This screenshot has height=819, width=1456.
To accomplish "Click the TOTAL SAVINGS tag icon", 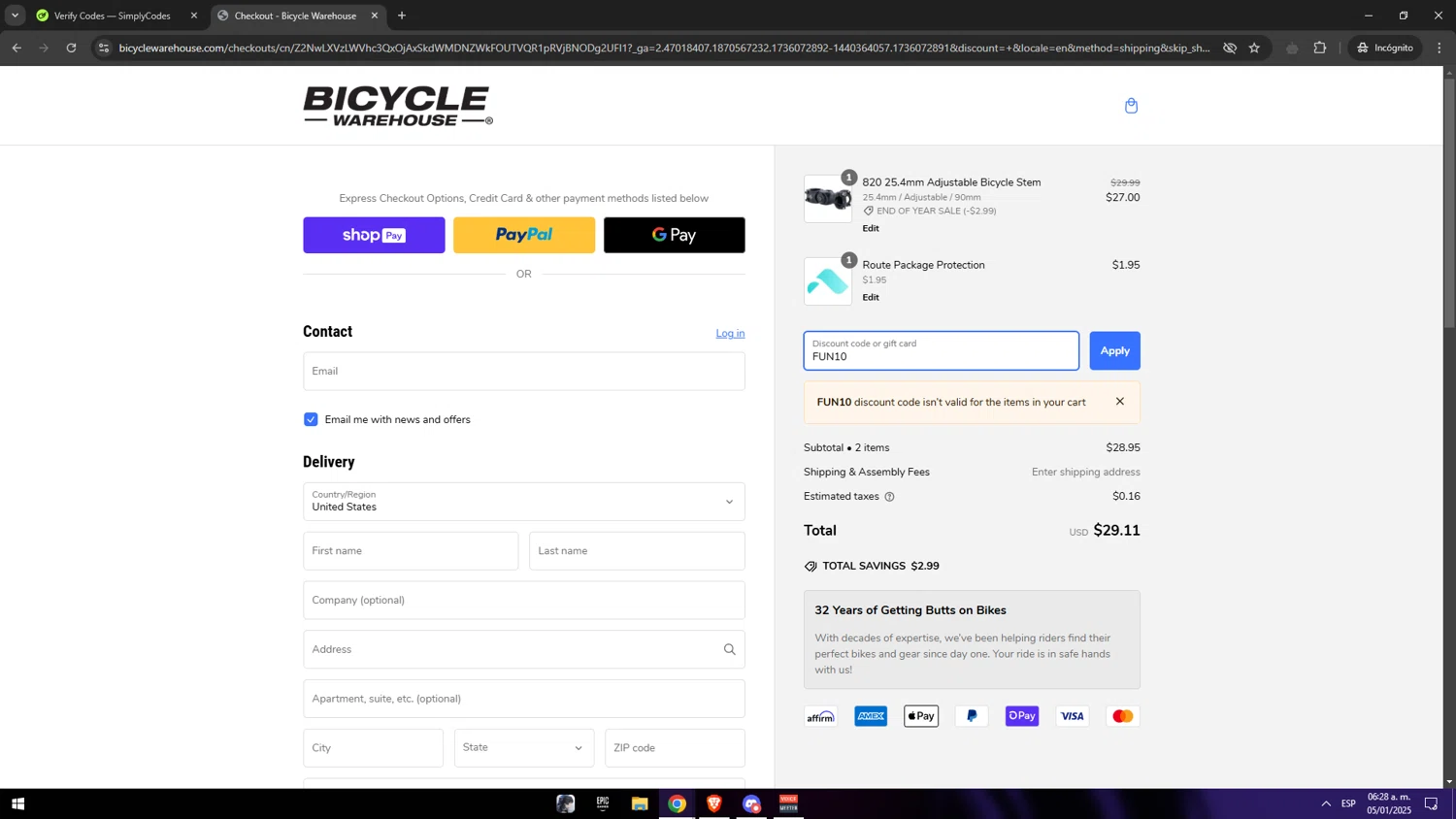I will click(x=811, y=567).
